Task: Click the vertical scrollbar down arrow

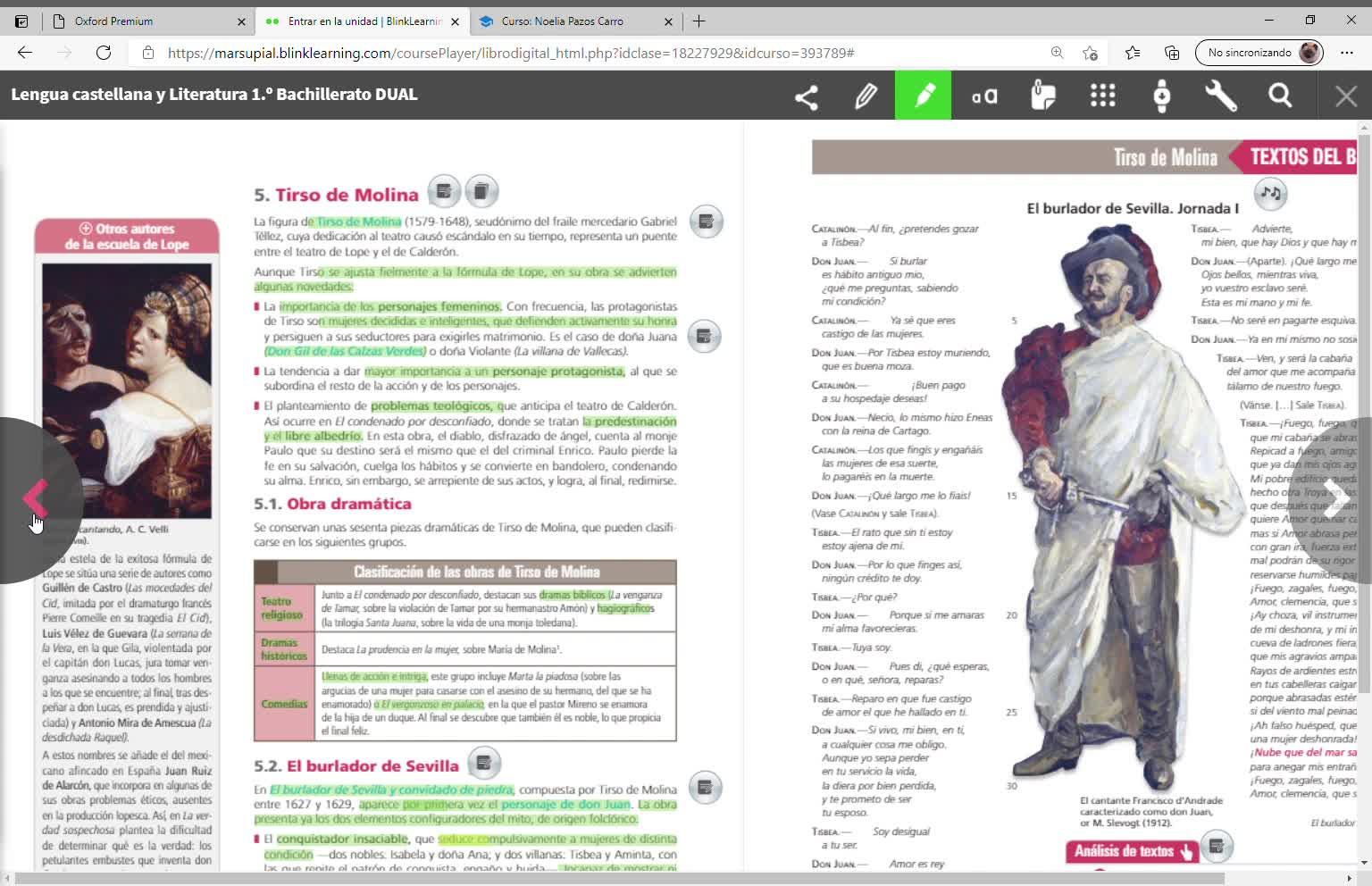Action: point(1363,864)
